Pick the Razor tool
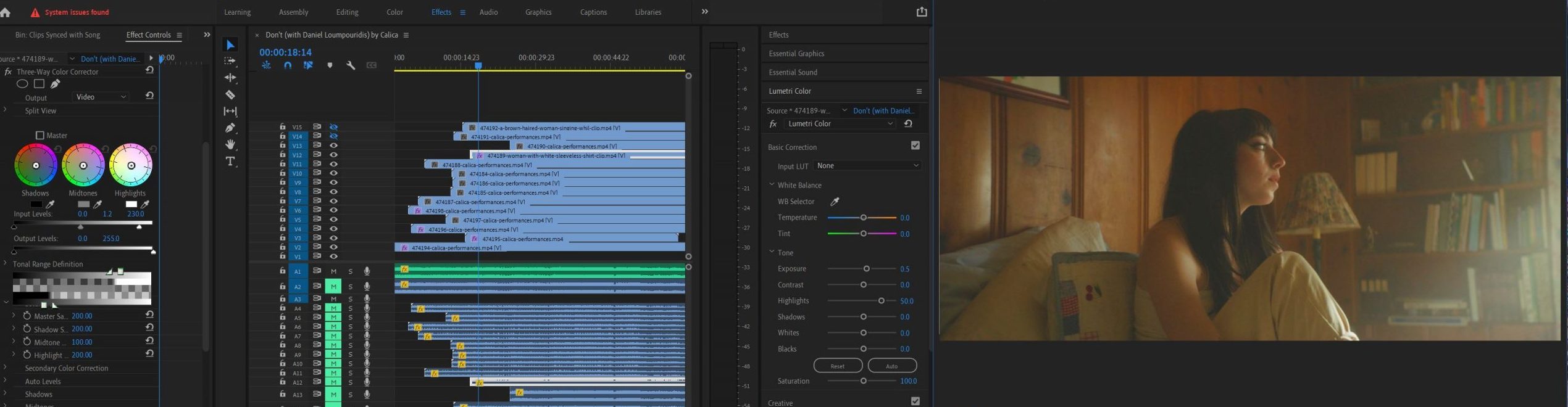Screen dimensions: 1568x407 tap(230, 94)
